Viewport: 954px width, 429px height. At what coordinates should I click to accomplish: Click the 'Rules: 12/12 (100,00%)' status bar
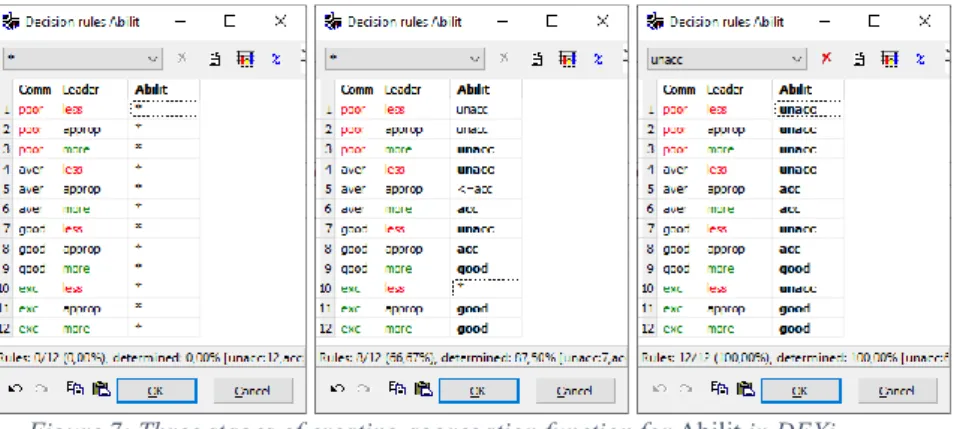(x=795, y=358)
